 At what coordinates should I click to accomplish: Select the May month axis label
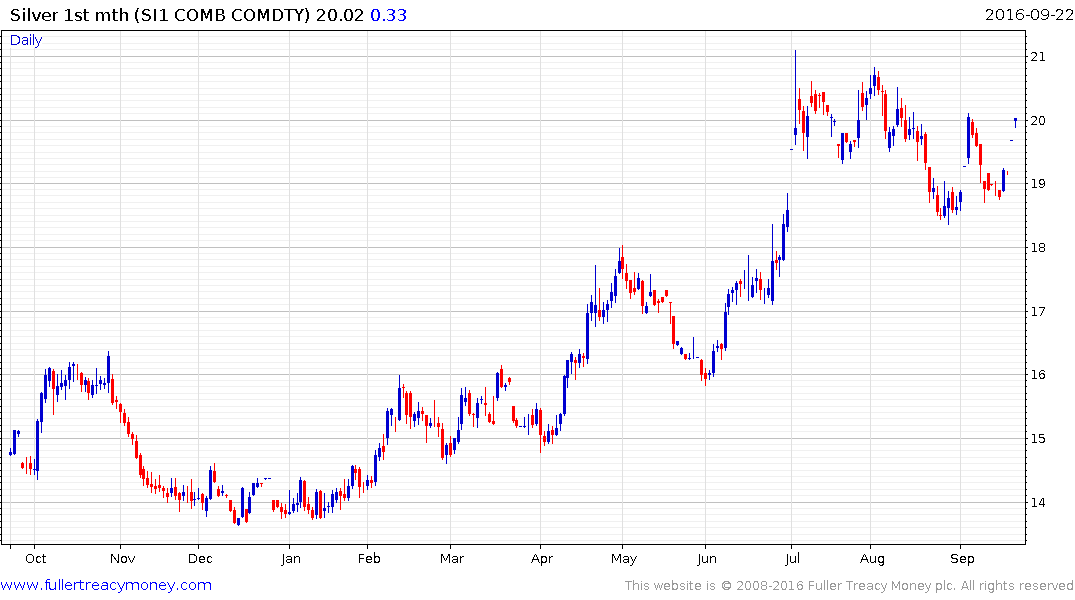[x=624, y=560]
